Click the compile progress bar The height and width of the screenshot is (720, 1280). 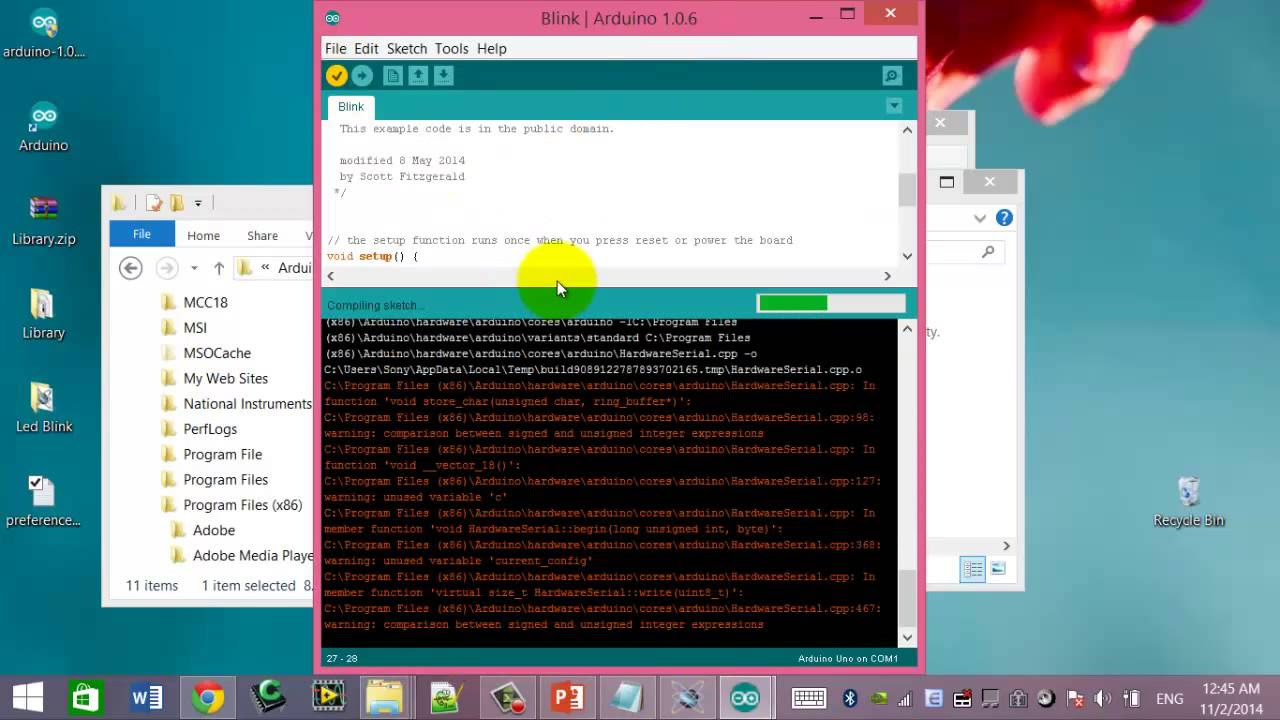[831, 303]
